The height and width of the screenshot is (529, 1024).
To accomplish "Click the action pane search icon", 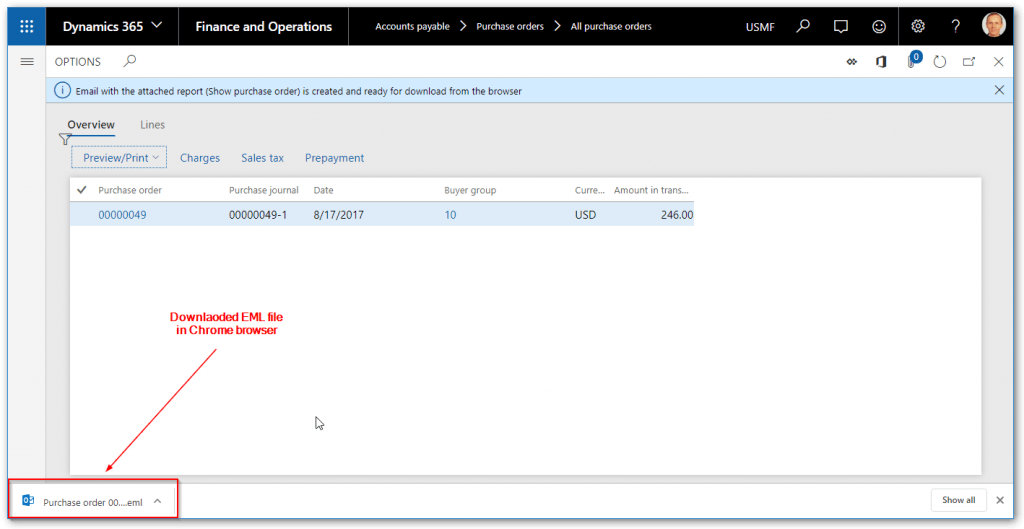I will tap(130, 61).
